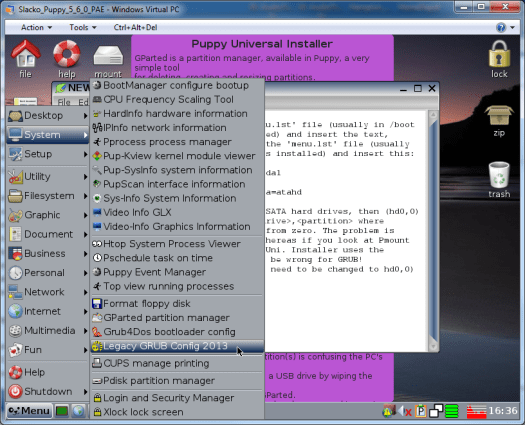Open the trash bin desktop icon
Viewport: 525px width, 425px height.
(499, 180)
